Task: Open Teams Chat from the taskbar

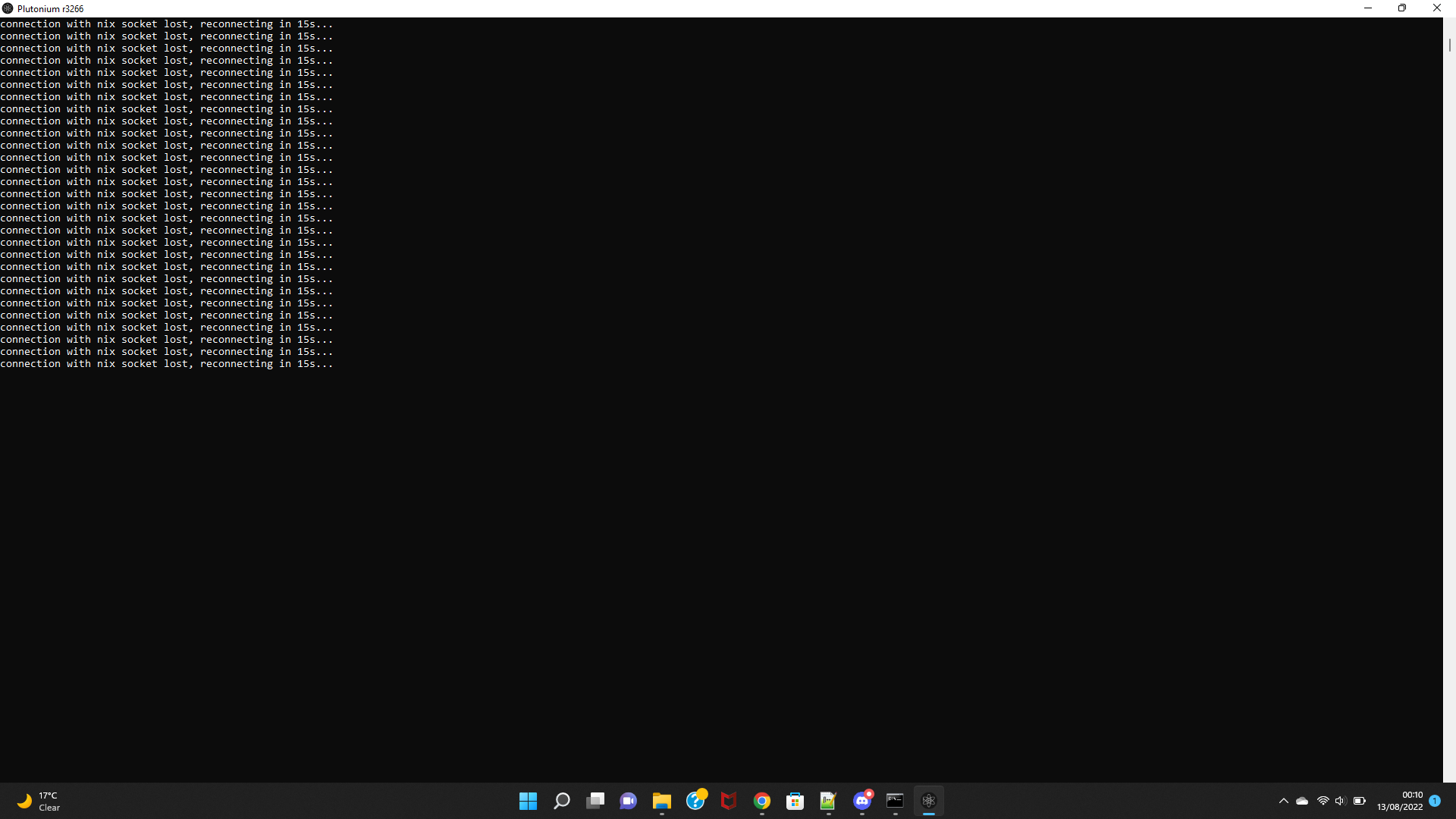Action: (628, 801)
